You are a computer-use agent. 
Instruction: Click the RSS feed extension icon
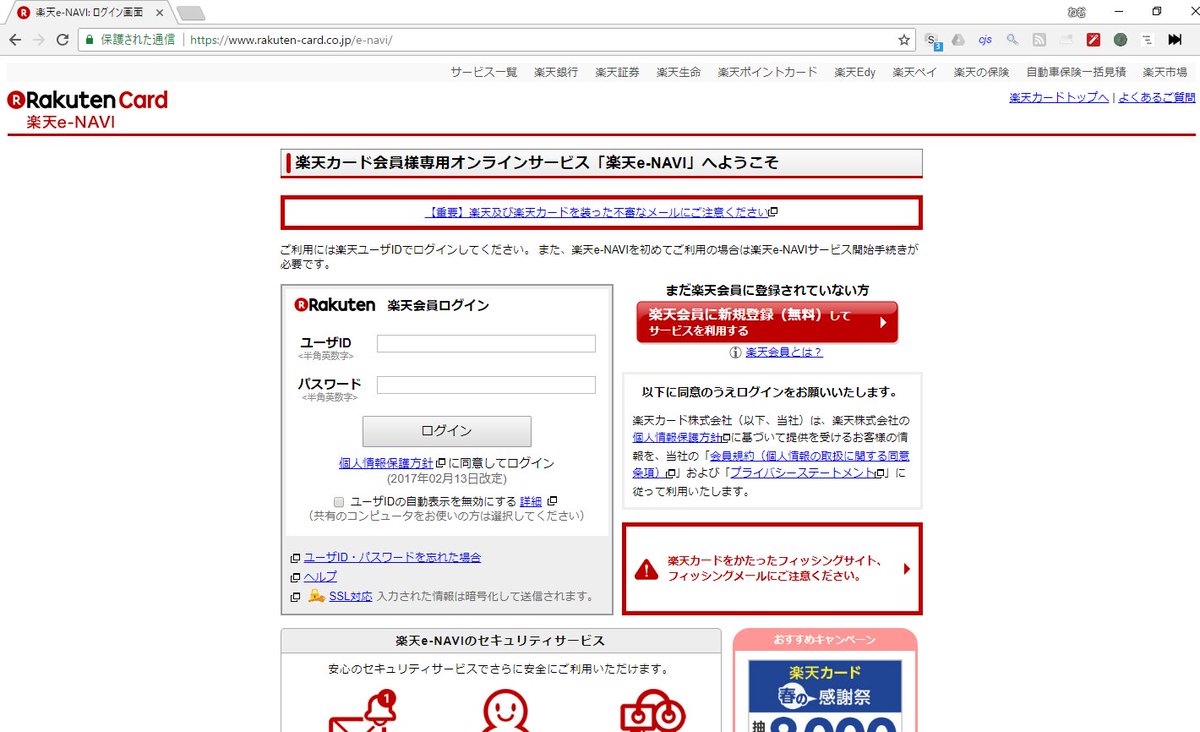click(x=1039, y=40)
